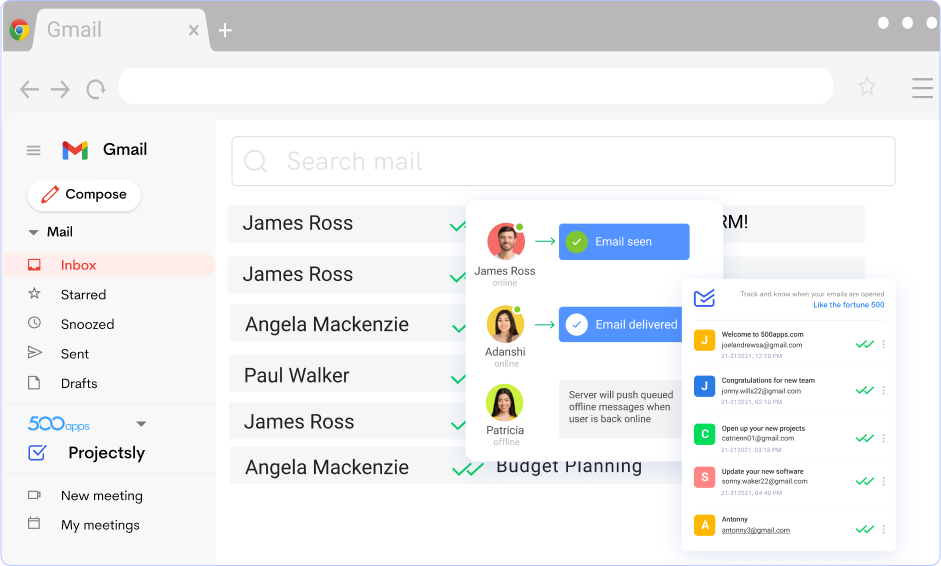Collapse the Mail section
Image resolution: width=941 pixels, height=566 pixels.
pos(34,232)
